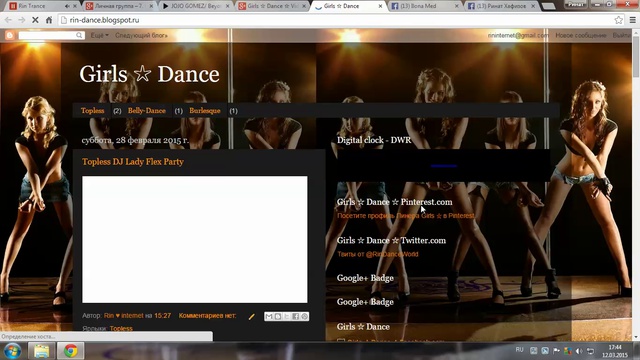Share post with BlogThis icon
The width and height of the screenshot is (640, 360).
[x=278, y=316]
